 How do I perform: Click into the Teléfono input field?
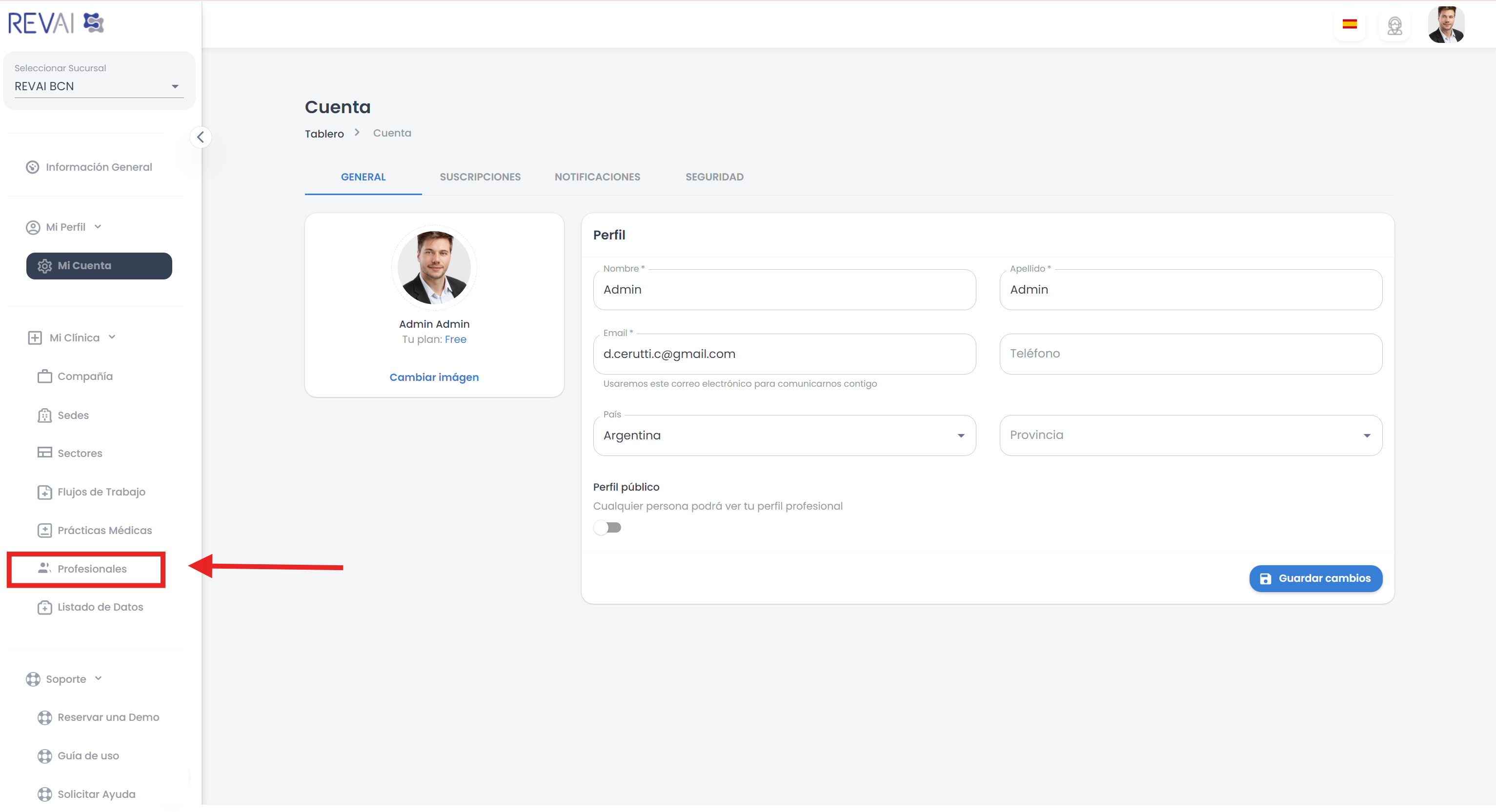1191,354
